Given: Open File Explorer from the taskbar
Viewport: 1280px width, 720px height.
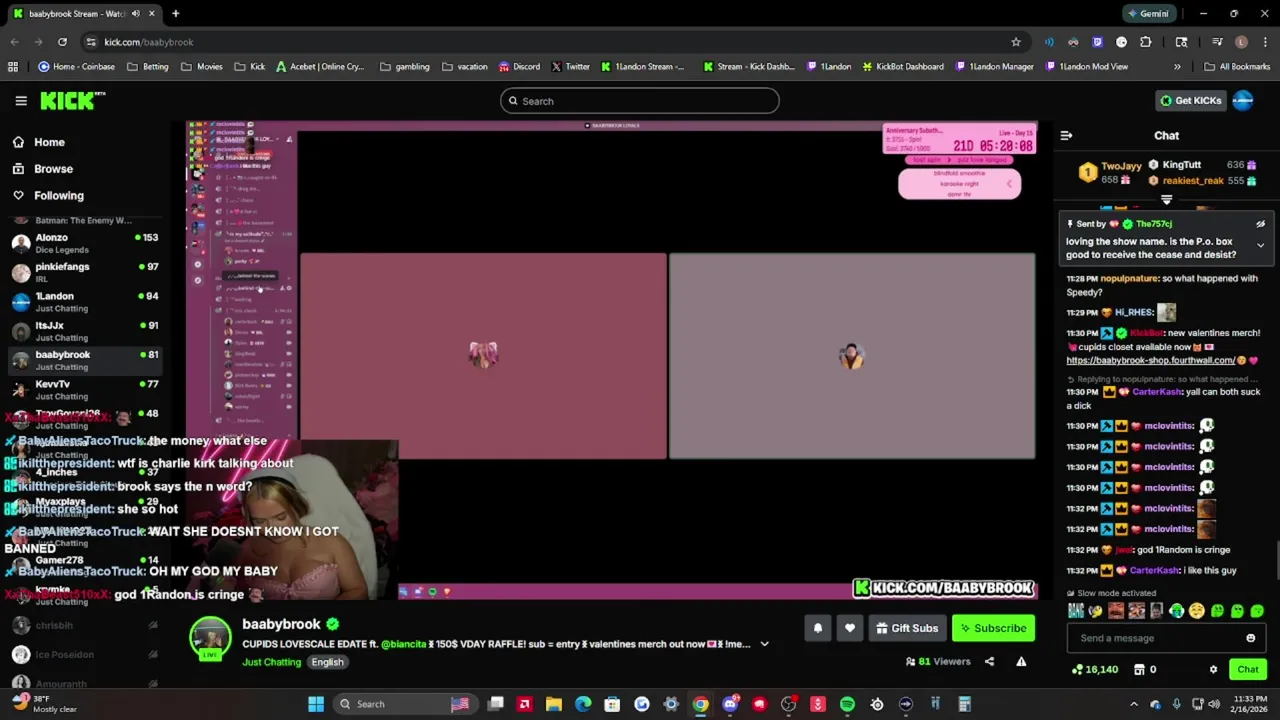Looking at the screenshot, I should click(553, 704).
